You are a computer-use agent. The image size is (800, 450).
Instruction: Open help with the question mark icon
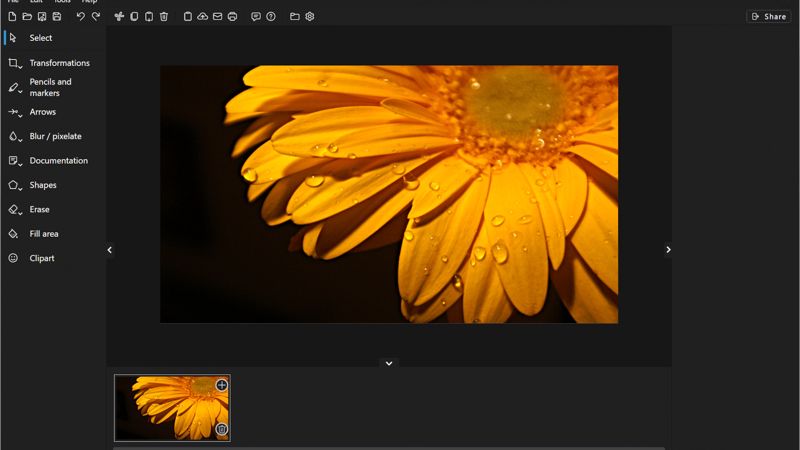coord(271,16)
